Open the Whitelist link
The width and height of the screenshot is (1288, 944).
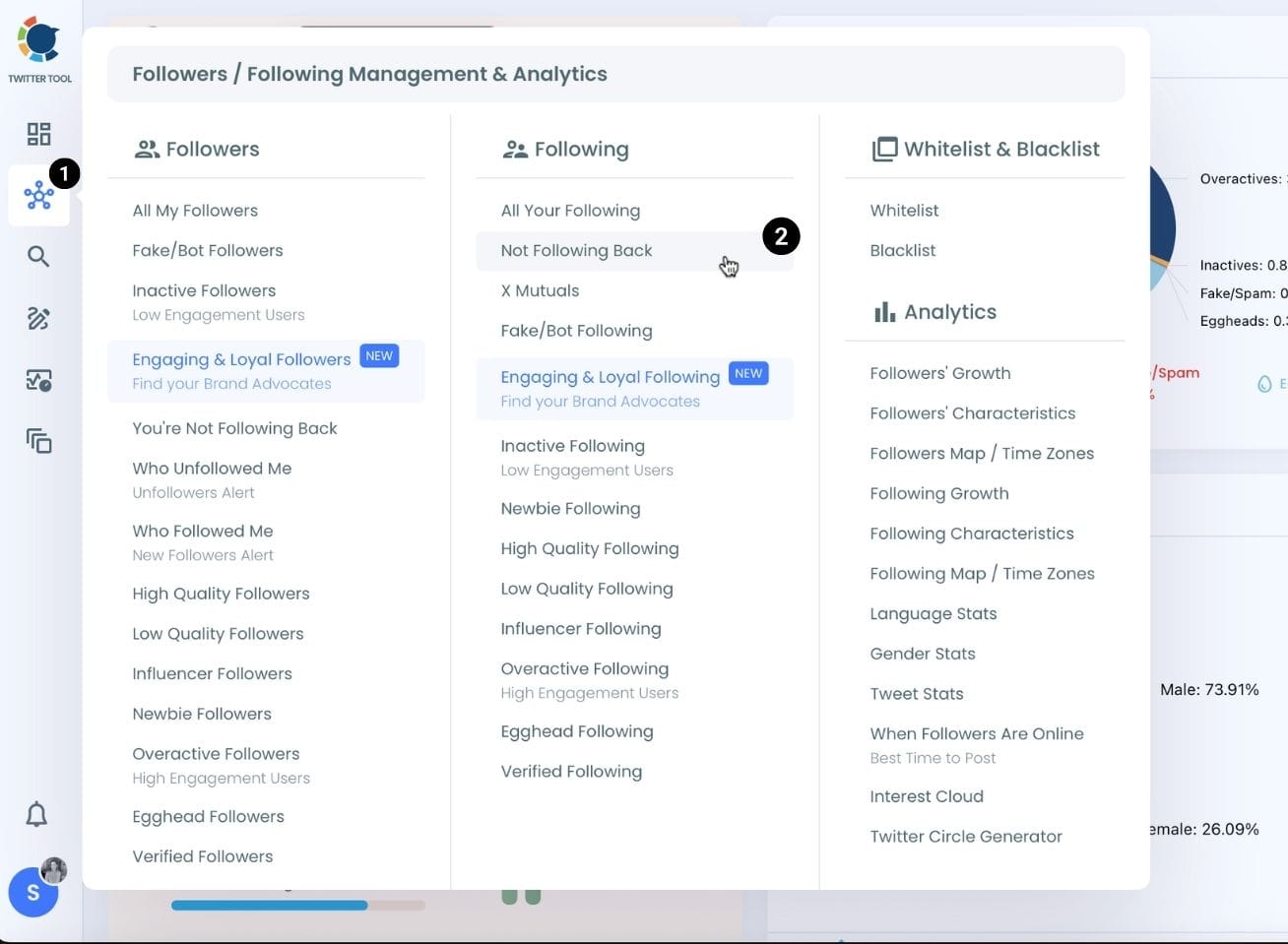click(904, 211)
